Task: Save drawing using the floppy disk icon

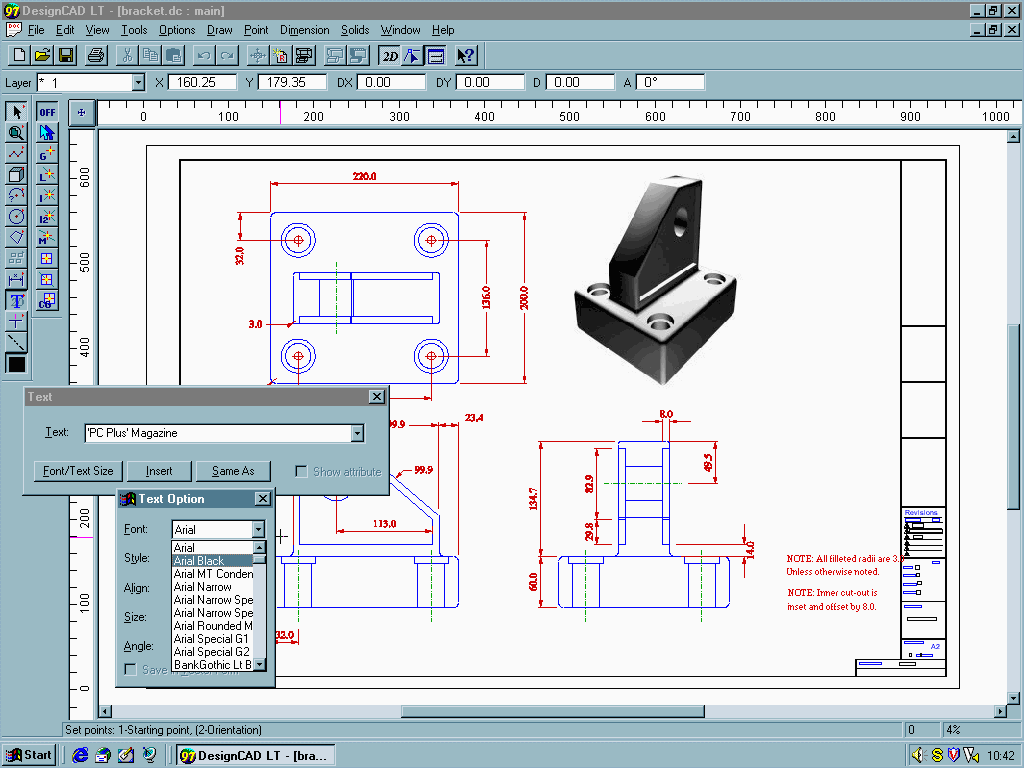Action: point(66,56)
